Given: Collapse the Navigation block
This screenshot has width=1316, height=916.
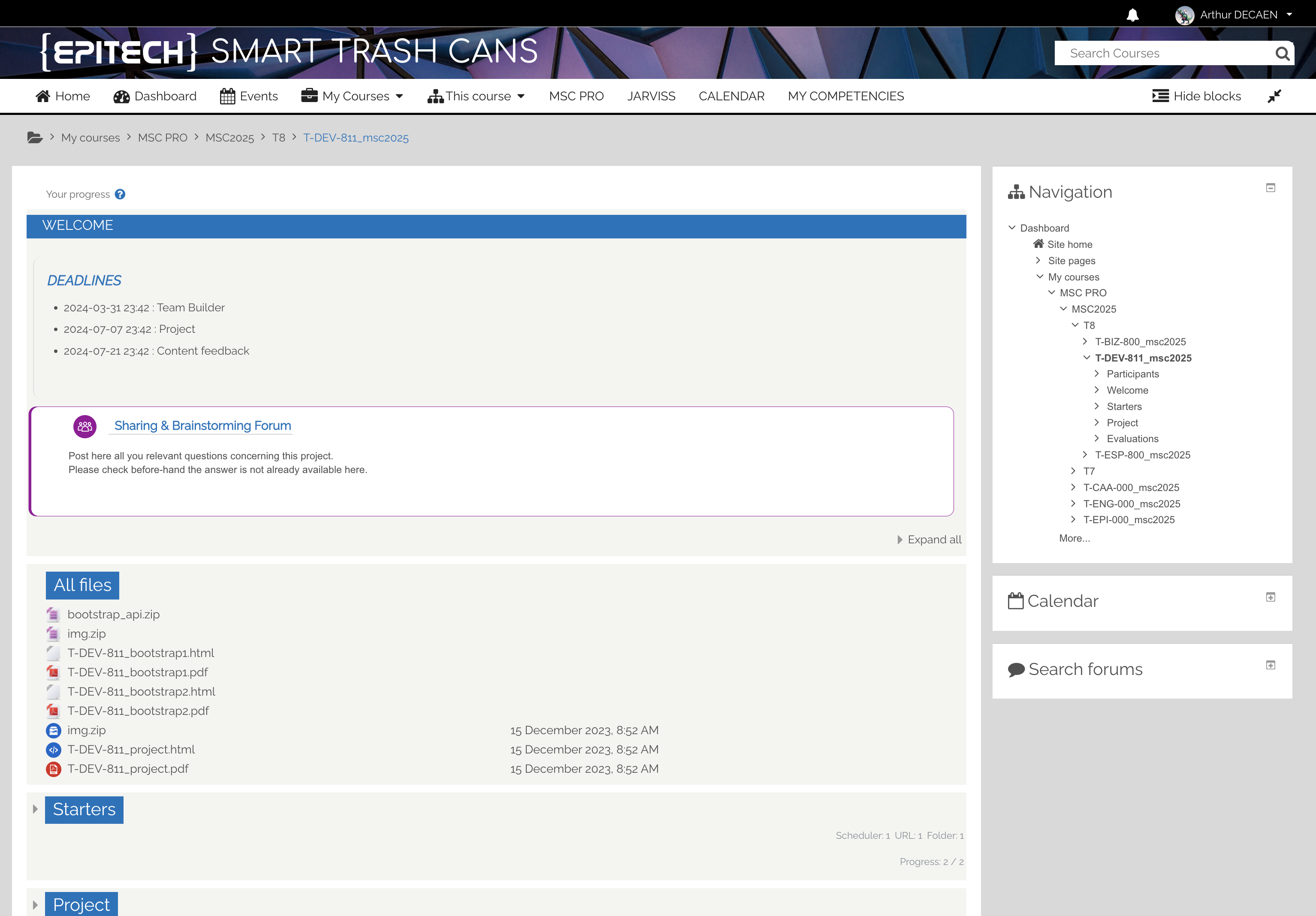Looking at the screenshot, I should click(x=1270, y=188).
